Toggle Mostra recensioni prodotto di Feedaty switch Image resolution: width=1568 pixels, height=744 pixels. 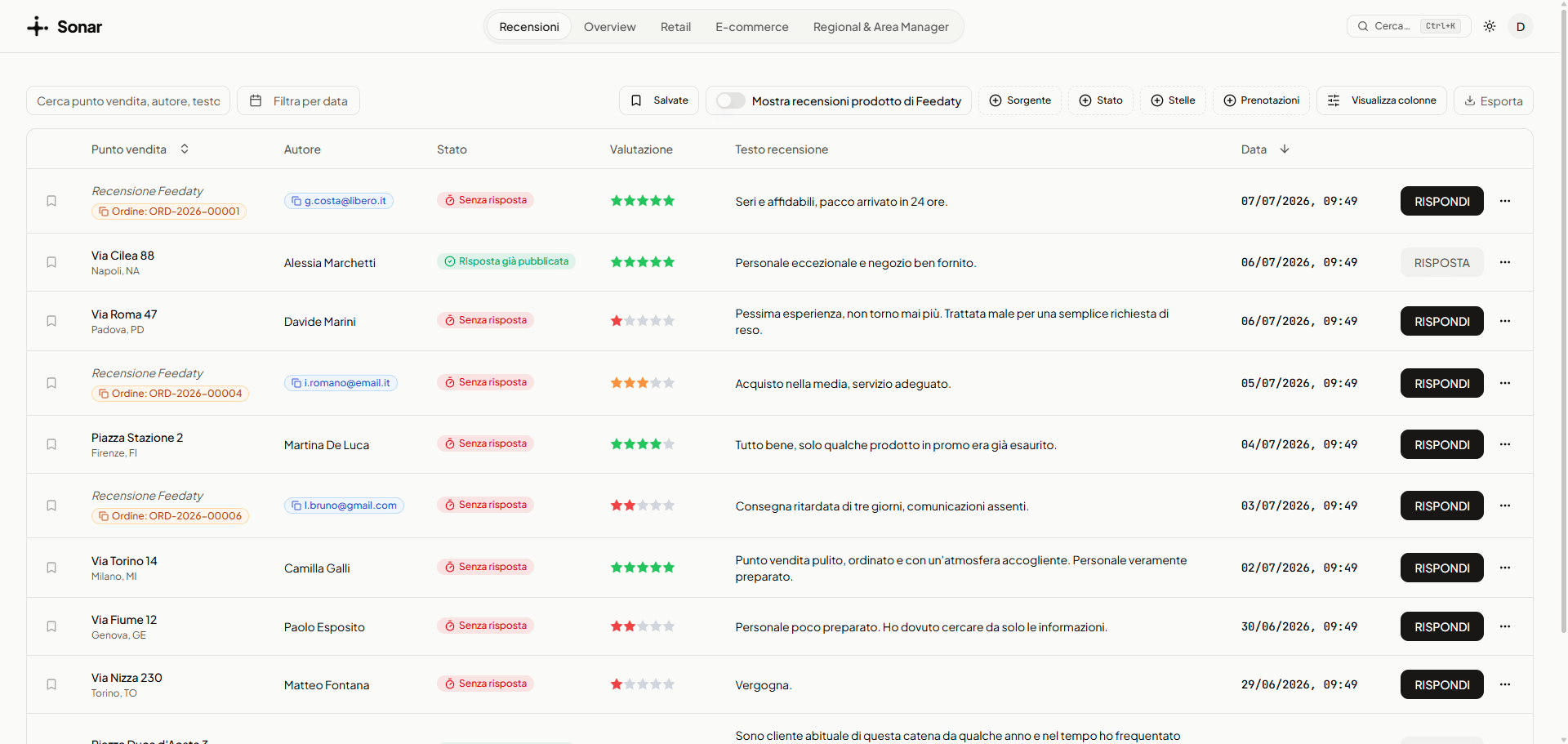pos(731,100)
